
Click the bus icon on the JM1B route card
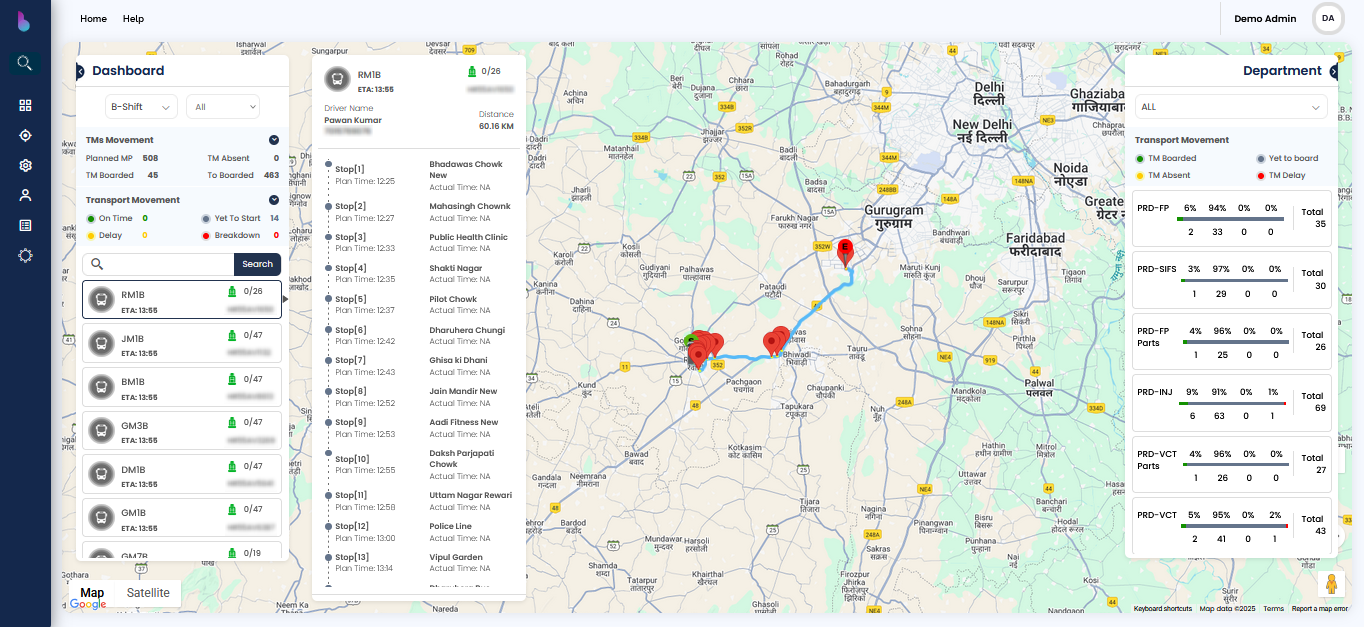click(100, 342)
